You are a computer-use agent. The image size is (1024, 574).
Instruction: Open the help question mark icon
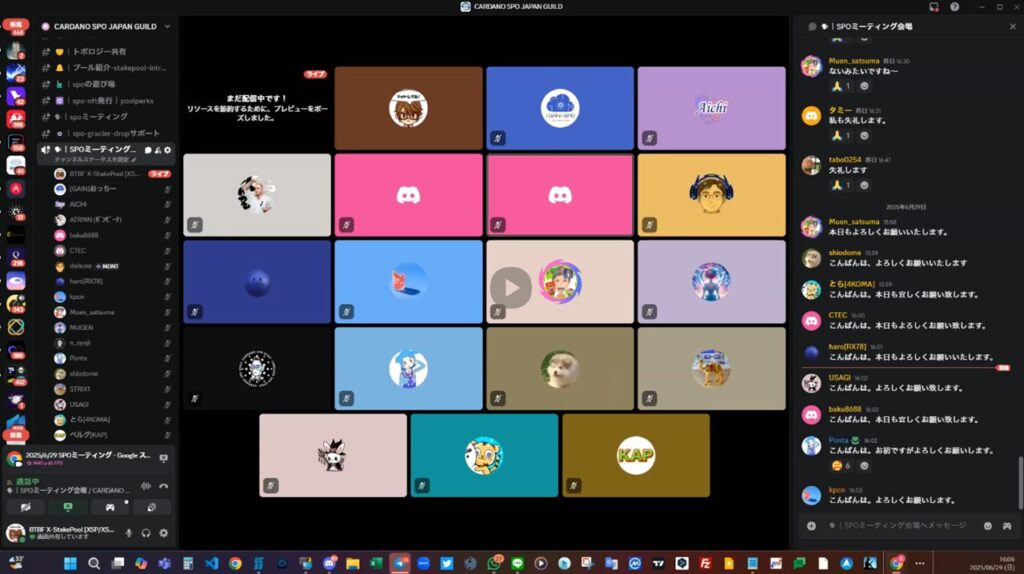pyautogui.click(x=955, y=7)
